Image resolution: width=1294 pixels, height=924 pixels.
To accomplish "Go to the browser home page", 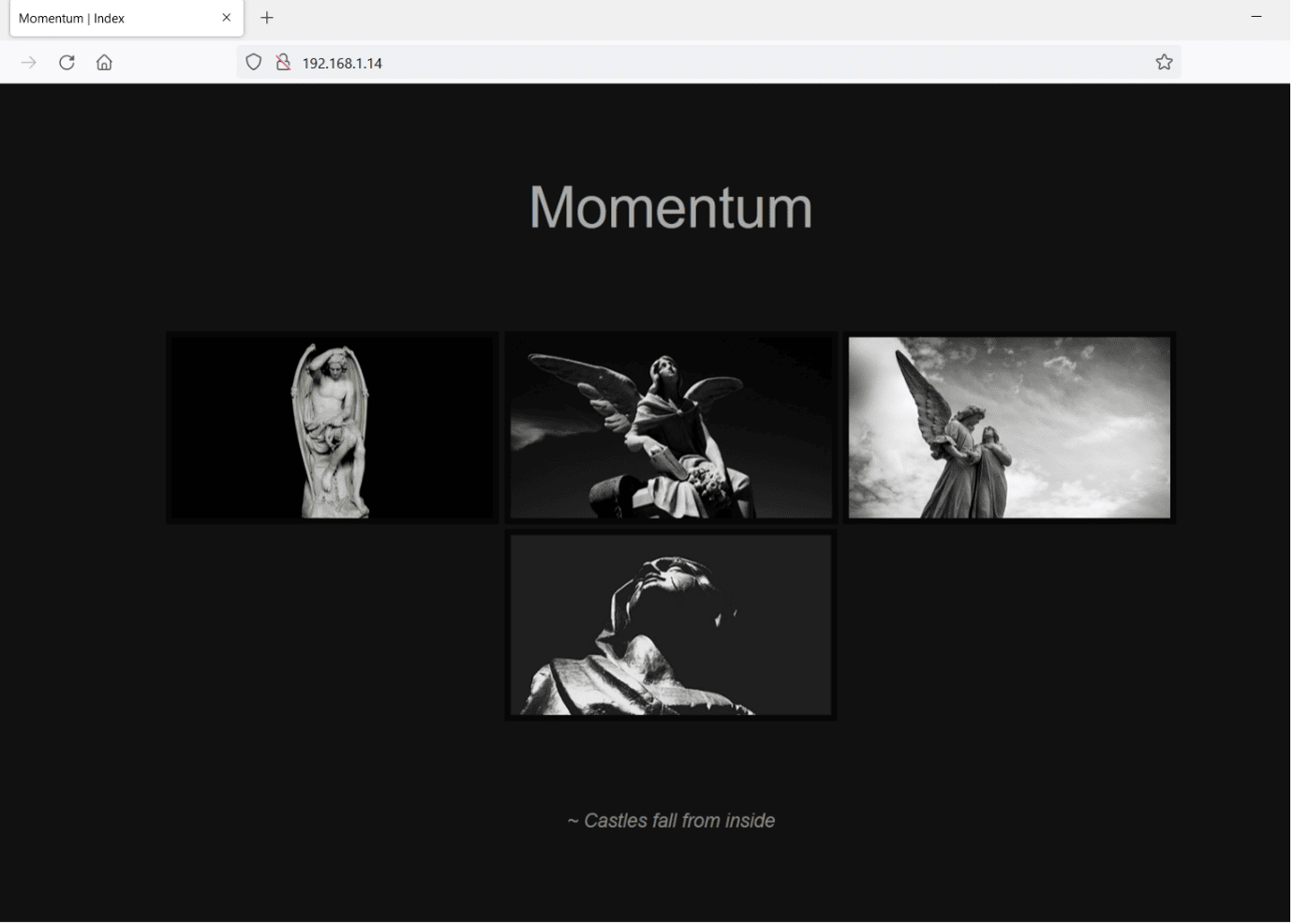I will coord(104,63).
